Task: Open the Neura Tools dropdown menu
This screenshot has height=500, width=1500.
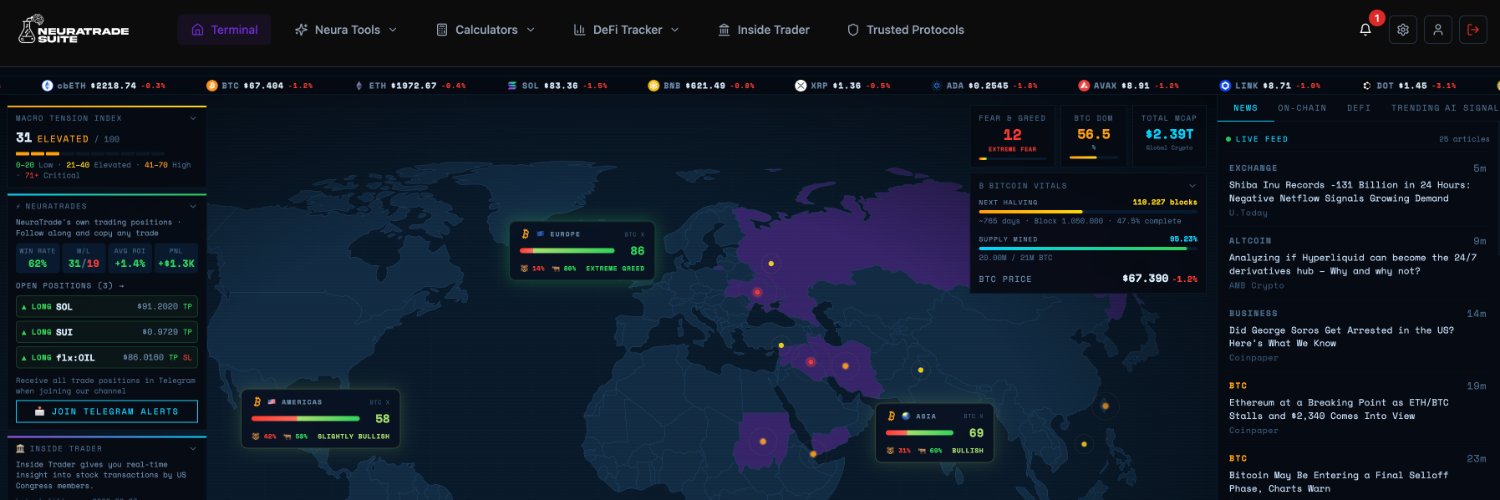Action: coord(346,30)
